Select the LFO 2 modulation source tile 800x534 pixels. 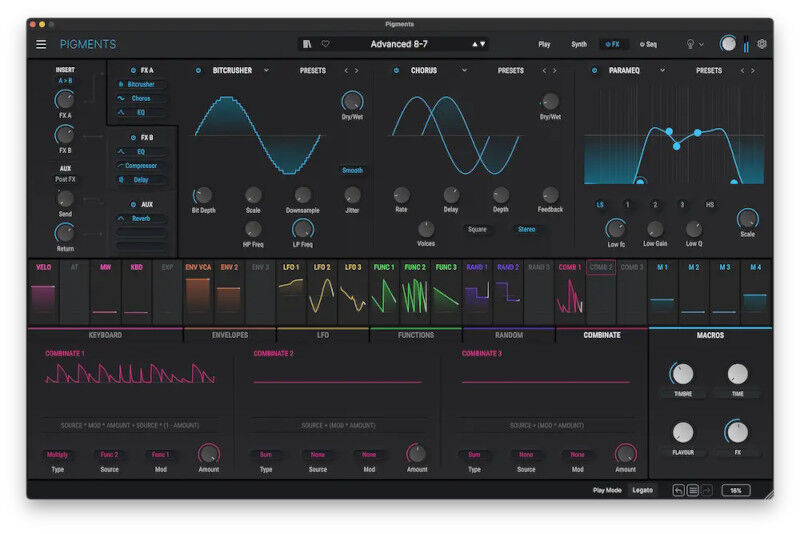pos(321,291)
